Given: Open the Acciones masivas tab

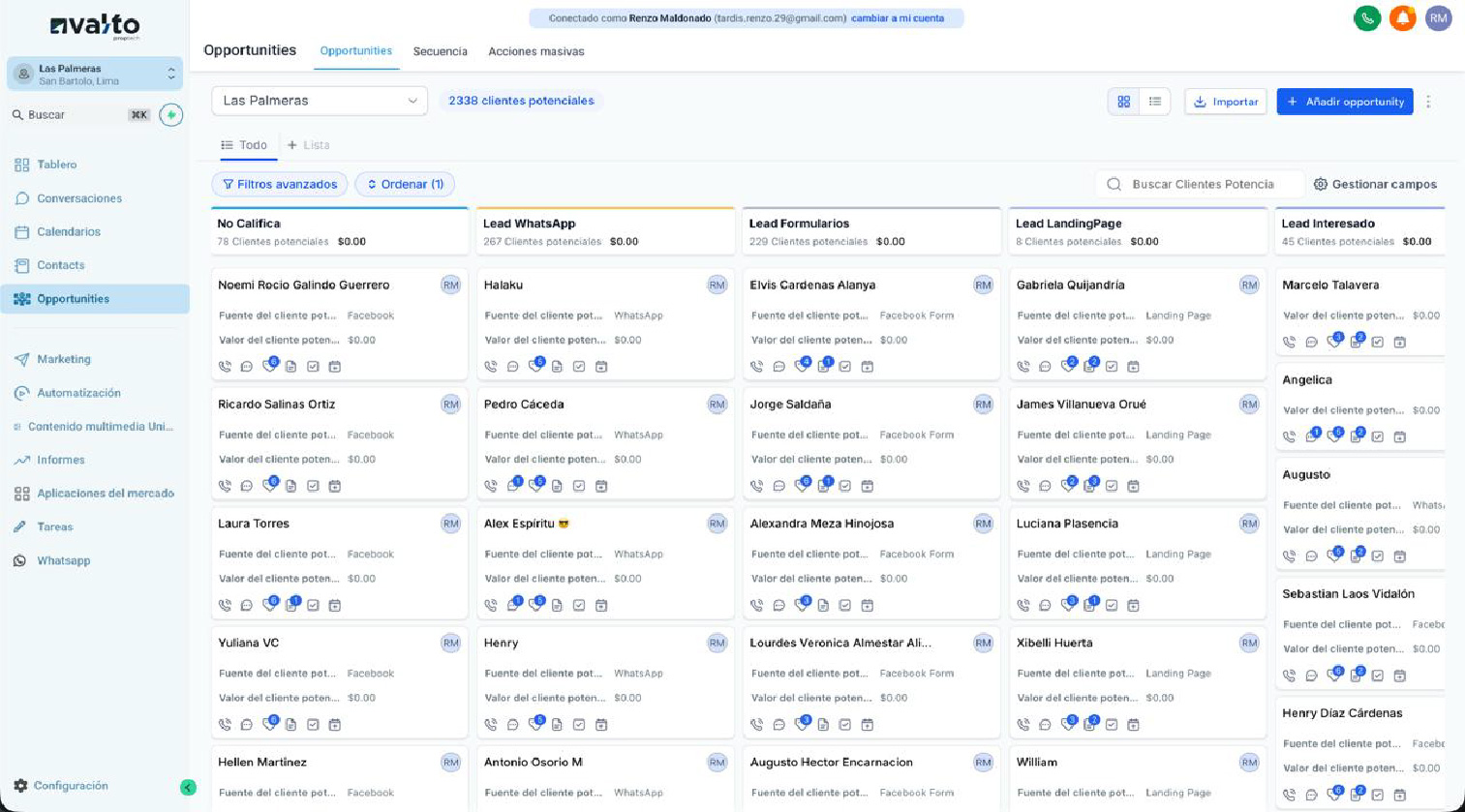Looking at the screenshot, I should pyautogui.click(x=535, y=51).
